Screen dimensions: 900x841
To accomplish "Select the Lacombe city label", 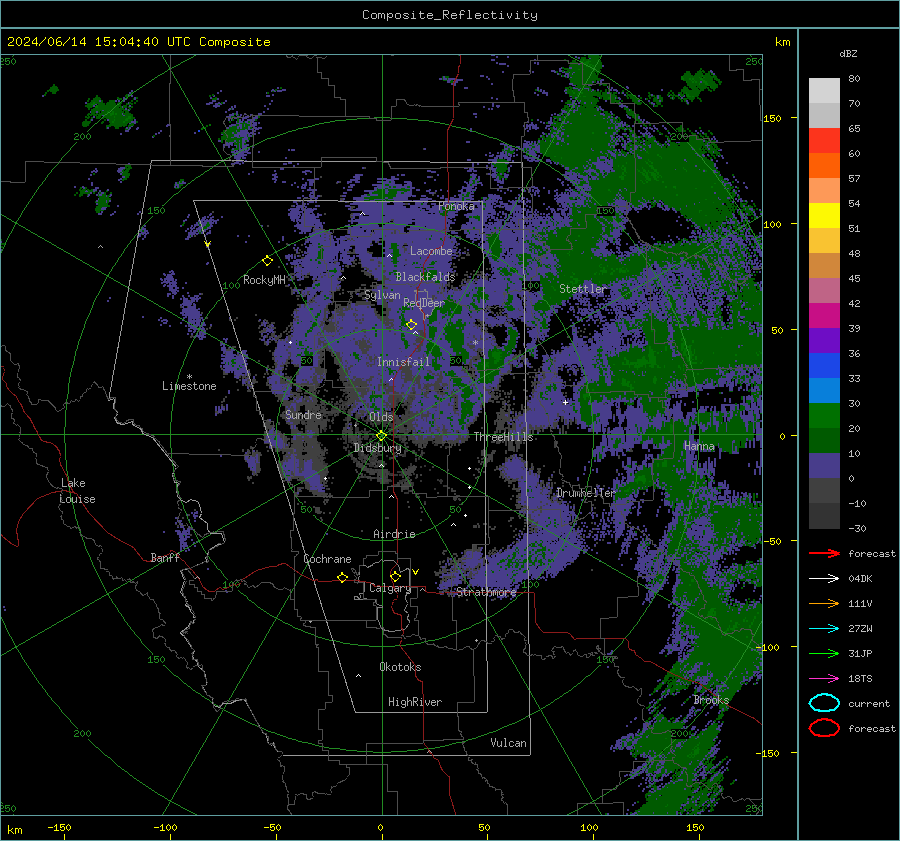I will point(431,251).
